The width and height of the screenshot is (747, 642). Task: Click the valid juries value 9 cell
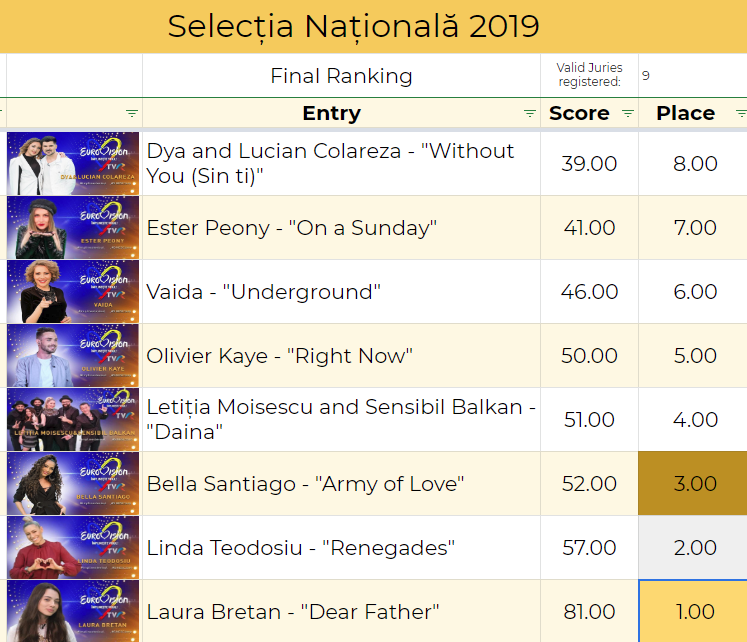(x=693, y=76)
